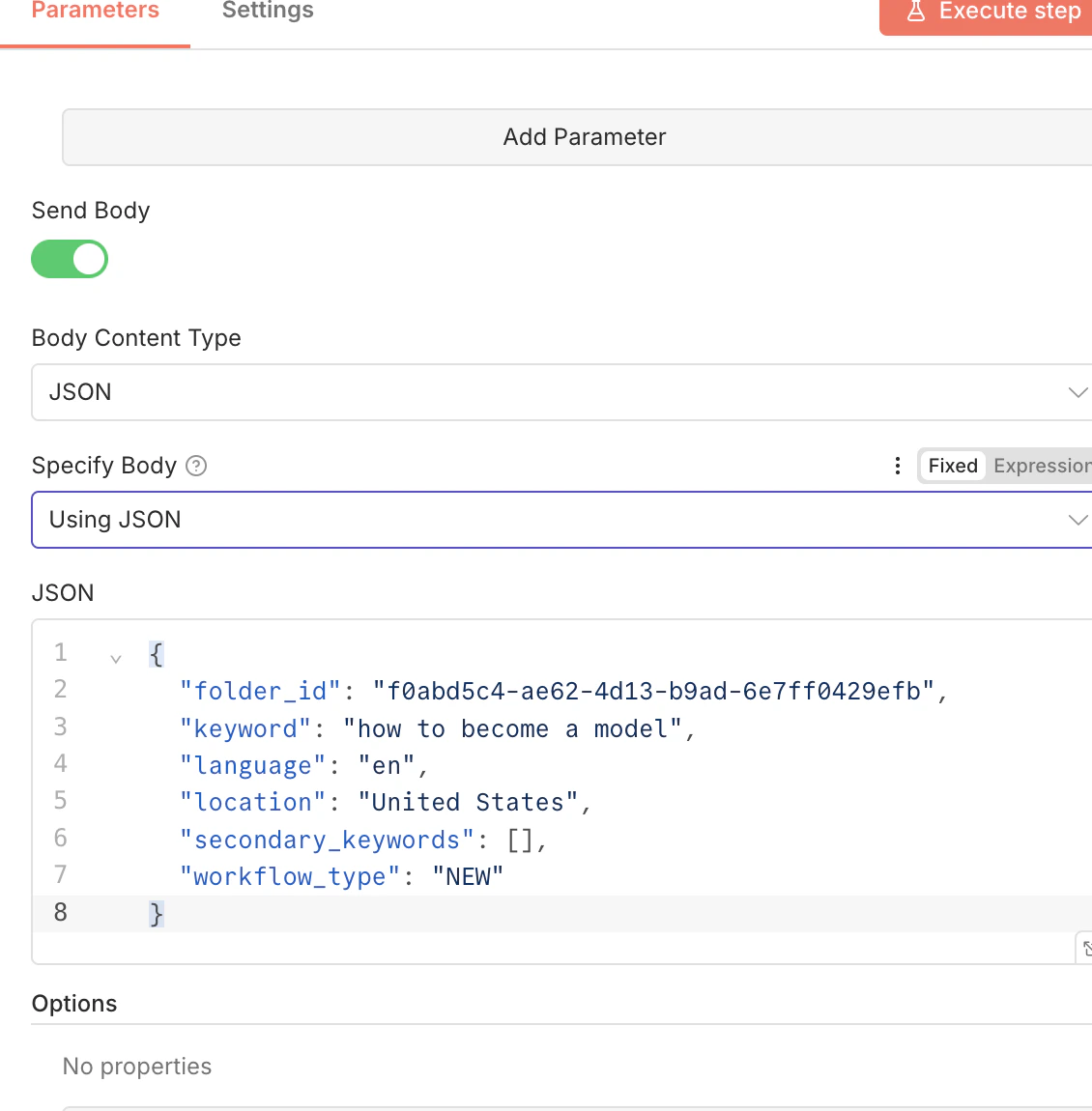Click the "folder_id" key name
Image resolution: width=1092 pixels, height=1111 pixels.
click(x=261, y=691)
